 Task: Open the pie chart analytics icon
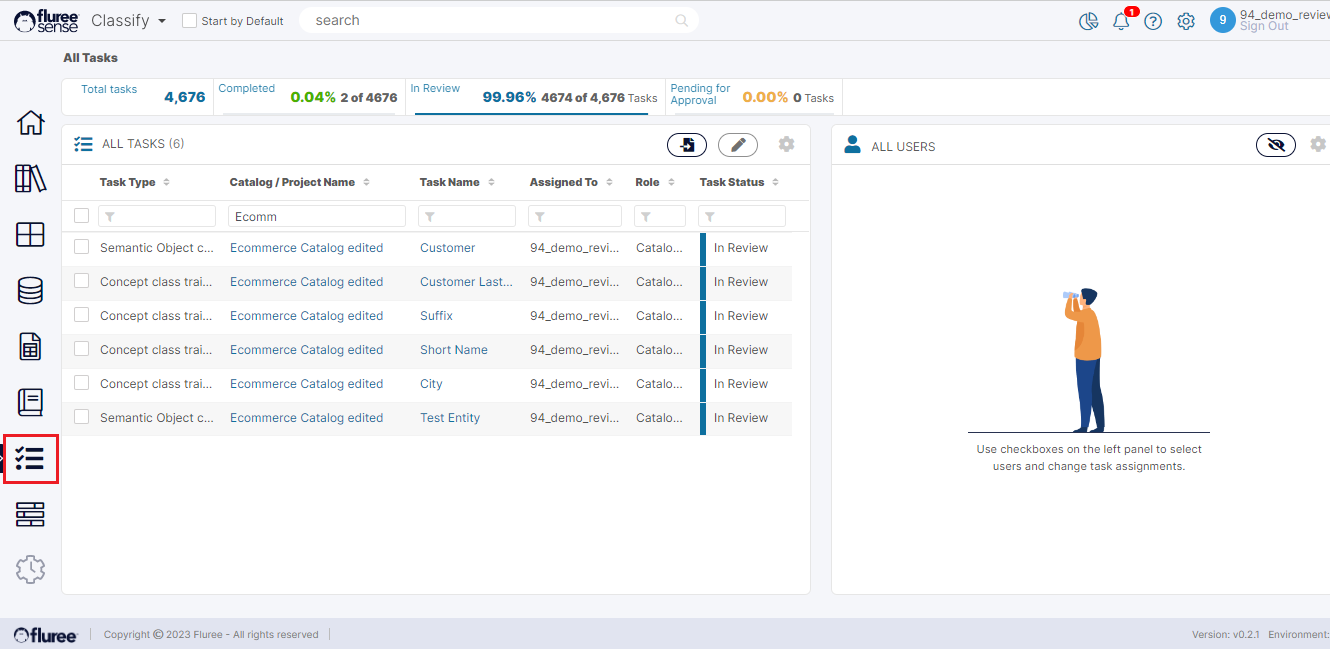coord(1089,21)
